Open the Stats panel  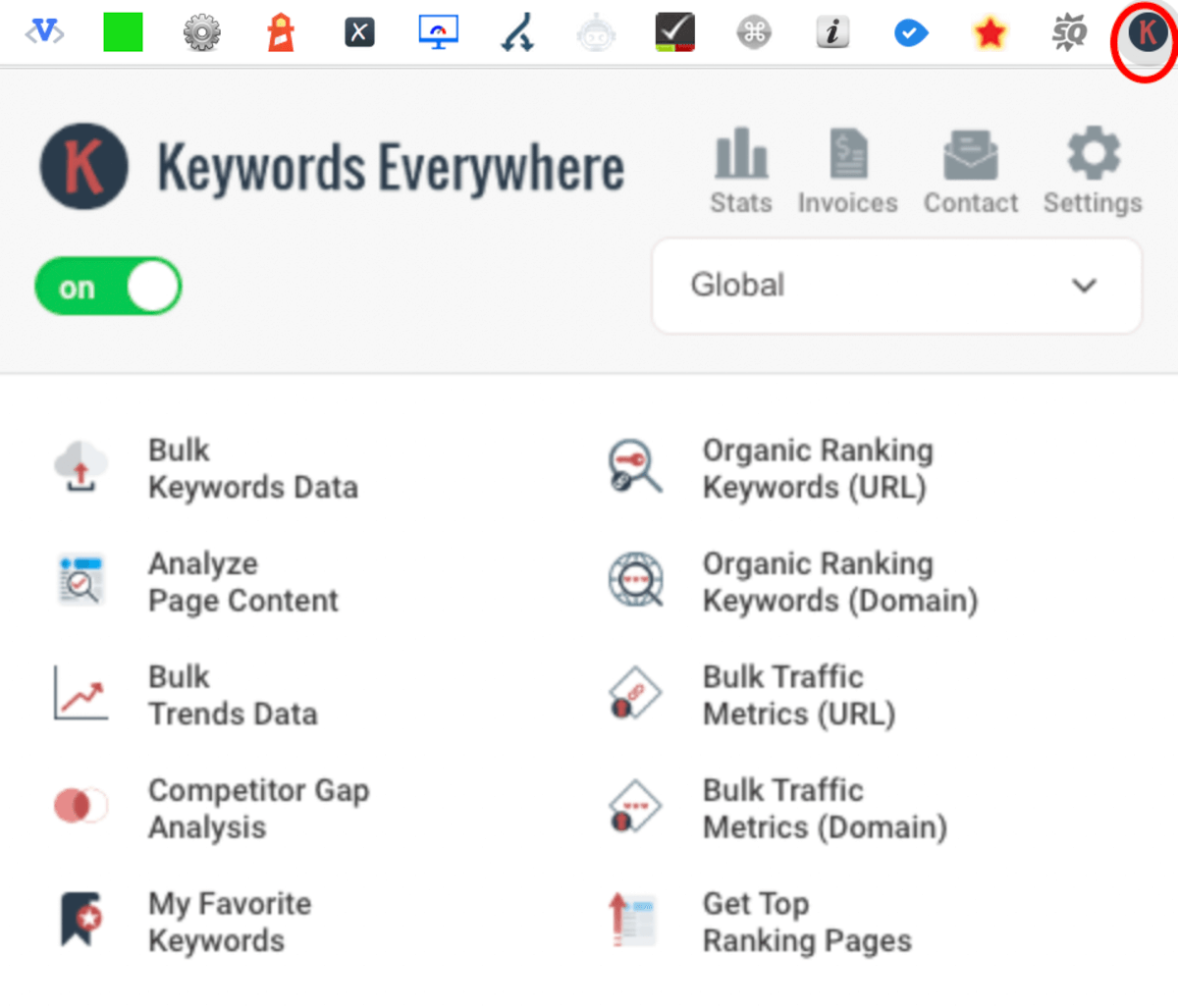tap(741, 170)
